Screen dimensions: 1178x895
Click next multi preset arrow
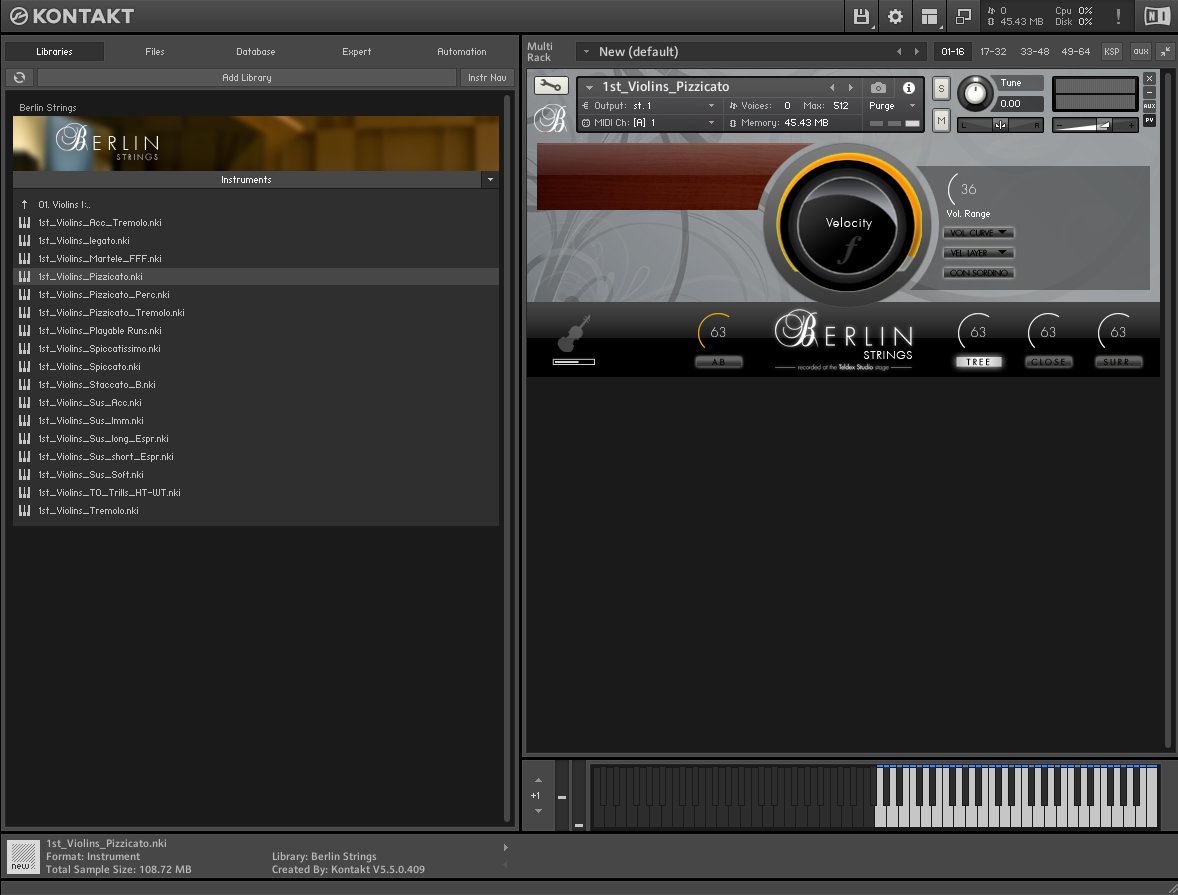[917, 52]
